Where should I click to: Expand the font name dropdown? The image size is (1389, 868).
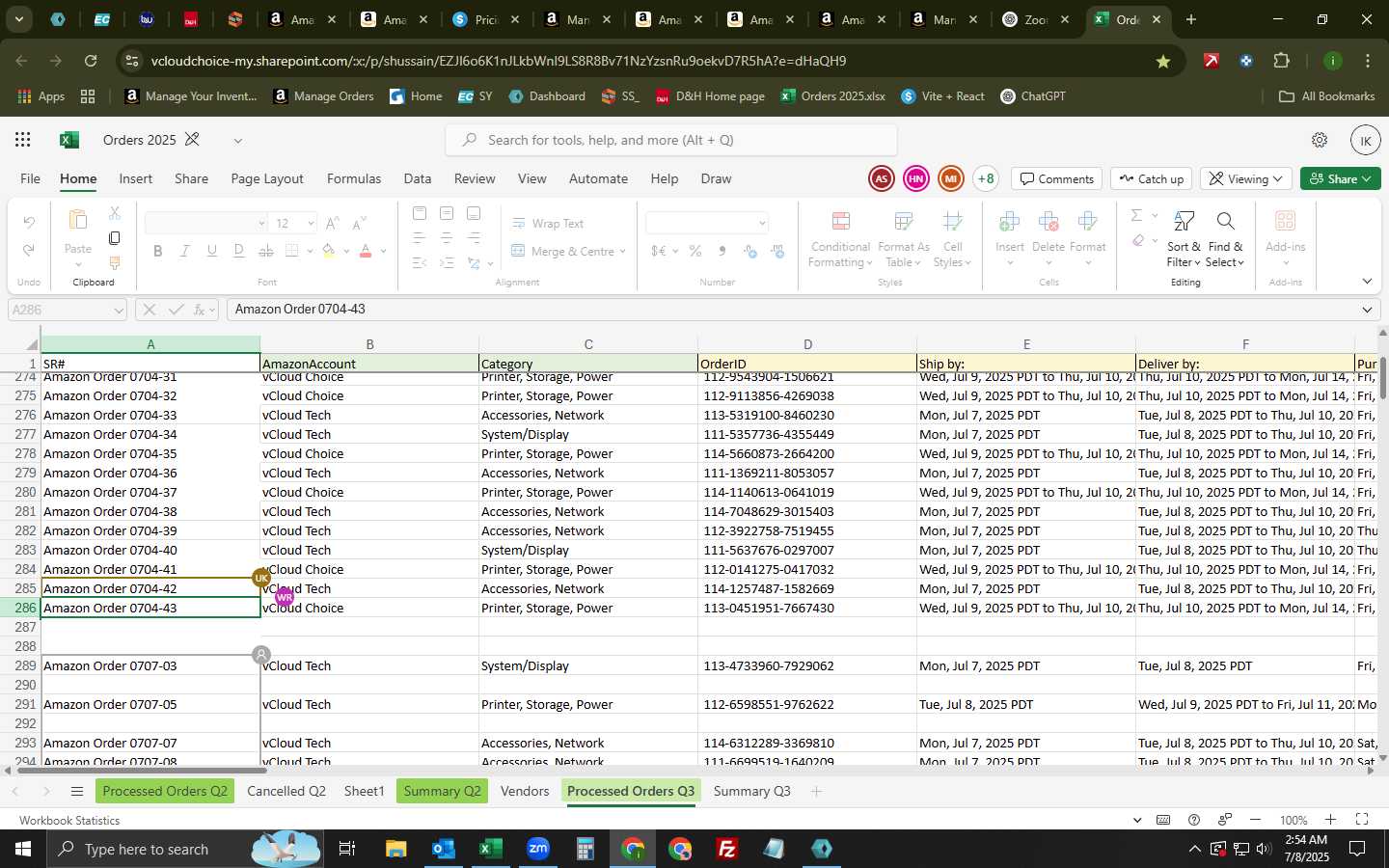tap(260, 224)
